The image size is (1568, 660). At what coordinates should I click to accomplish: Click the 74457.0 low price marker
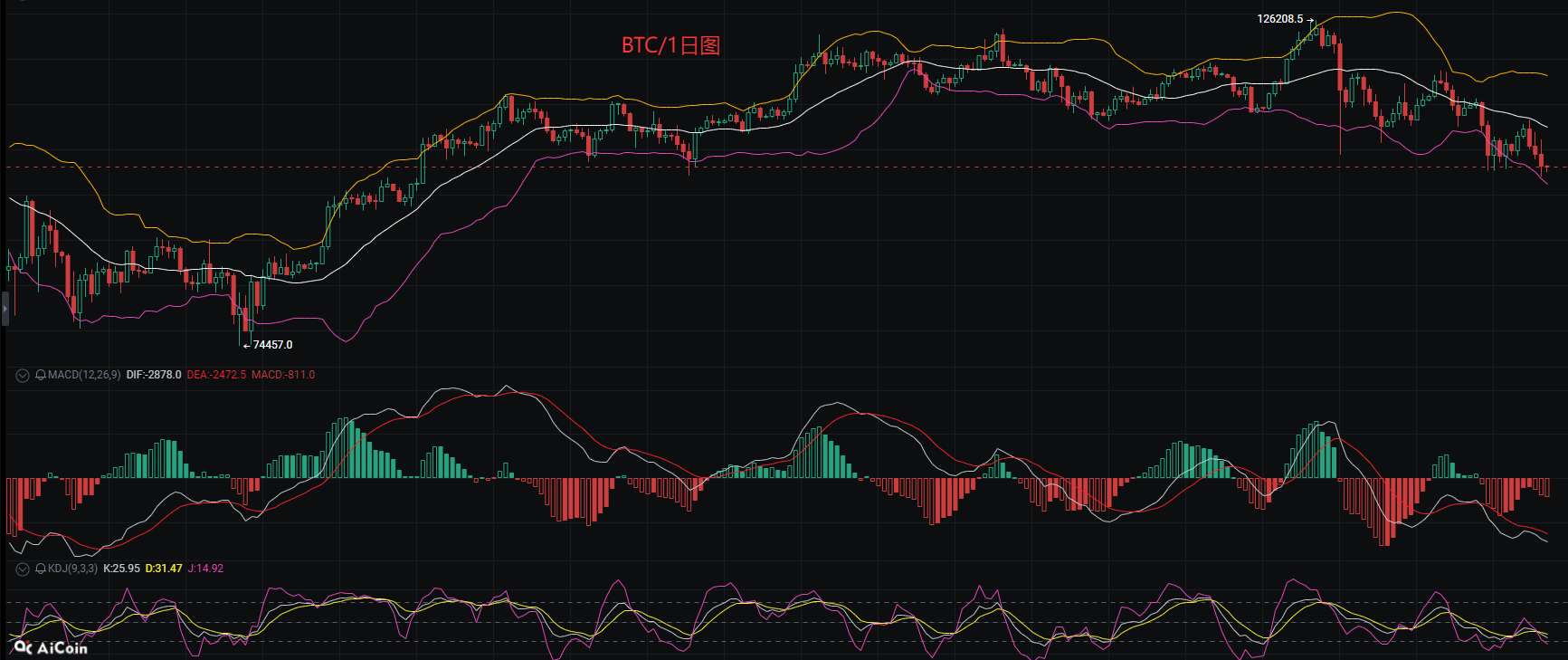[272, 345]
